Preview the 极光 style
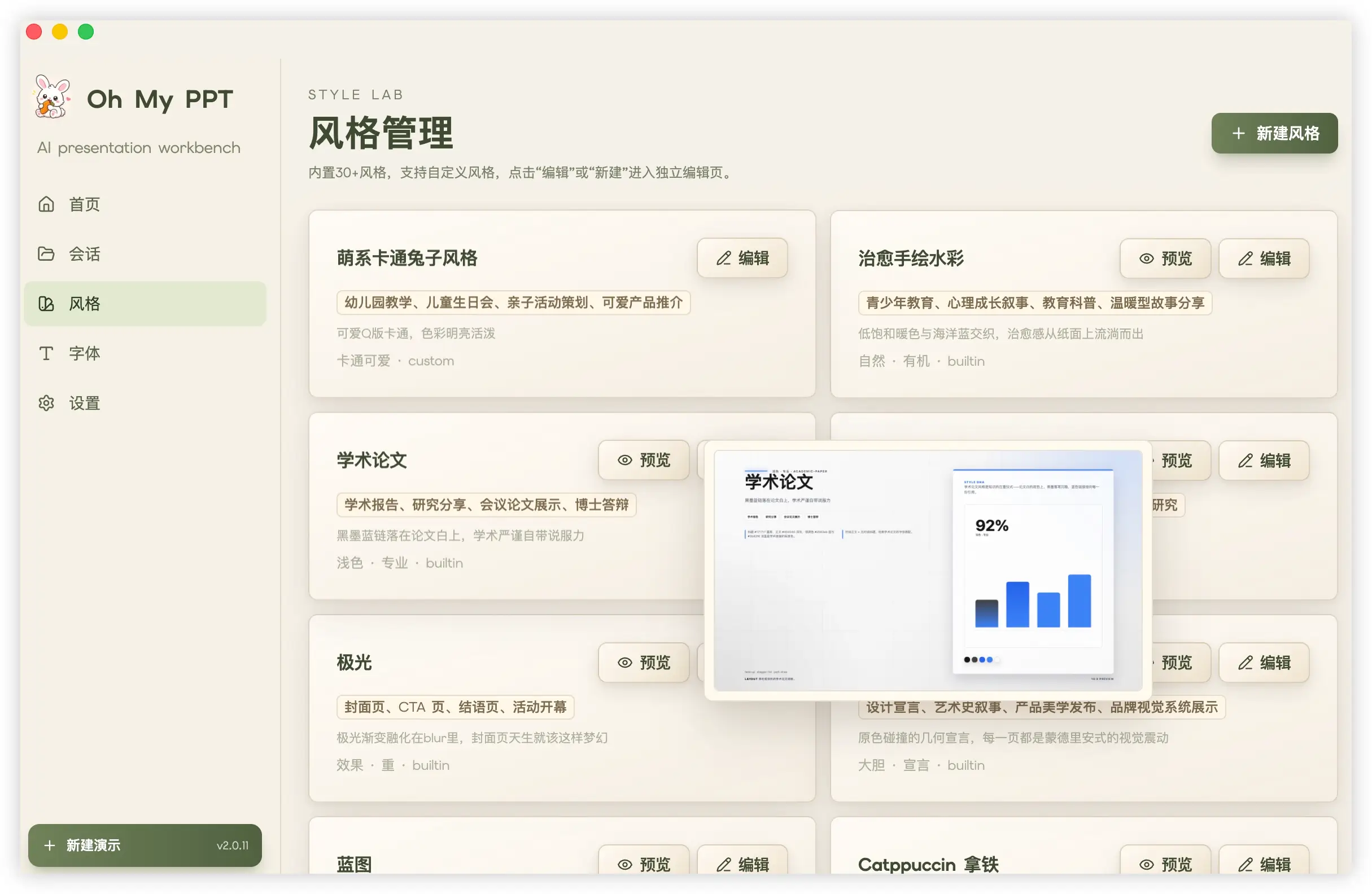 [643, 662]
